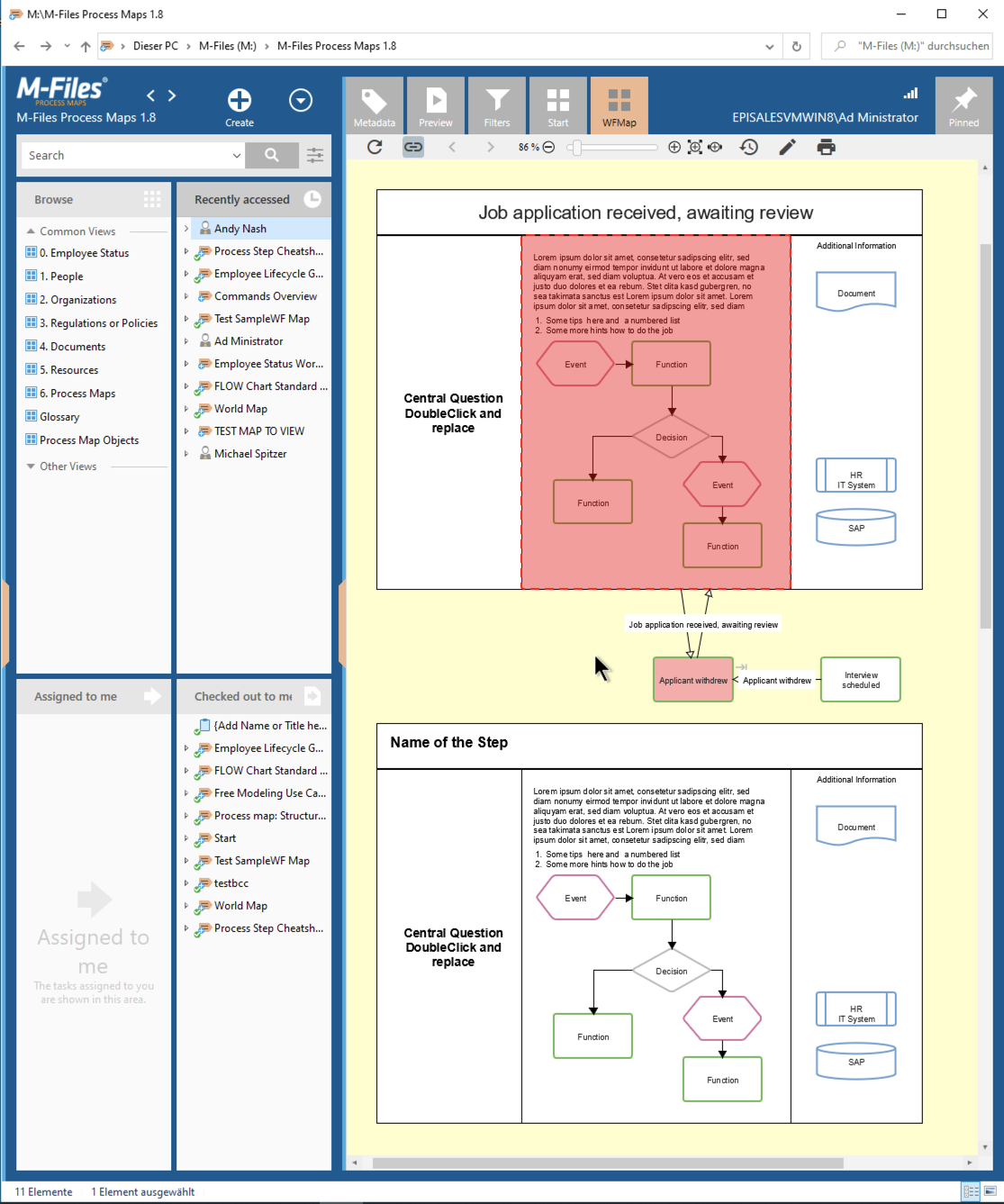Click the M-Files (M:) breadcrumb

228,46
